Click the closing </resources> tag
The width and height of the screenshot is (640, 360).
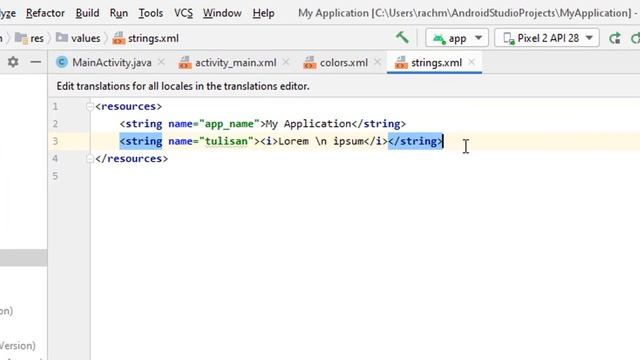tap(131, 159)
